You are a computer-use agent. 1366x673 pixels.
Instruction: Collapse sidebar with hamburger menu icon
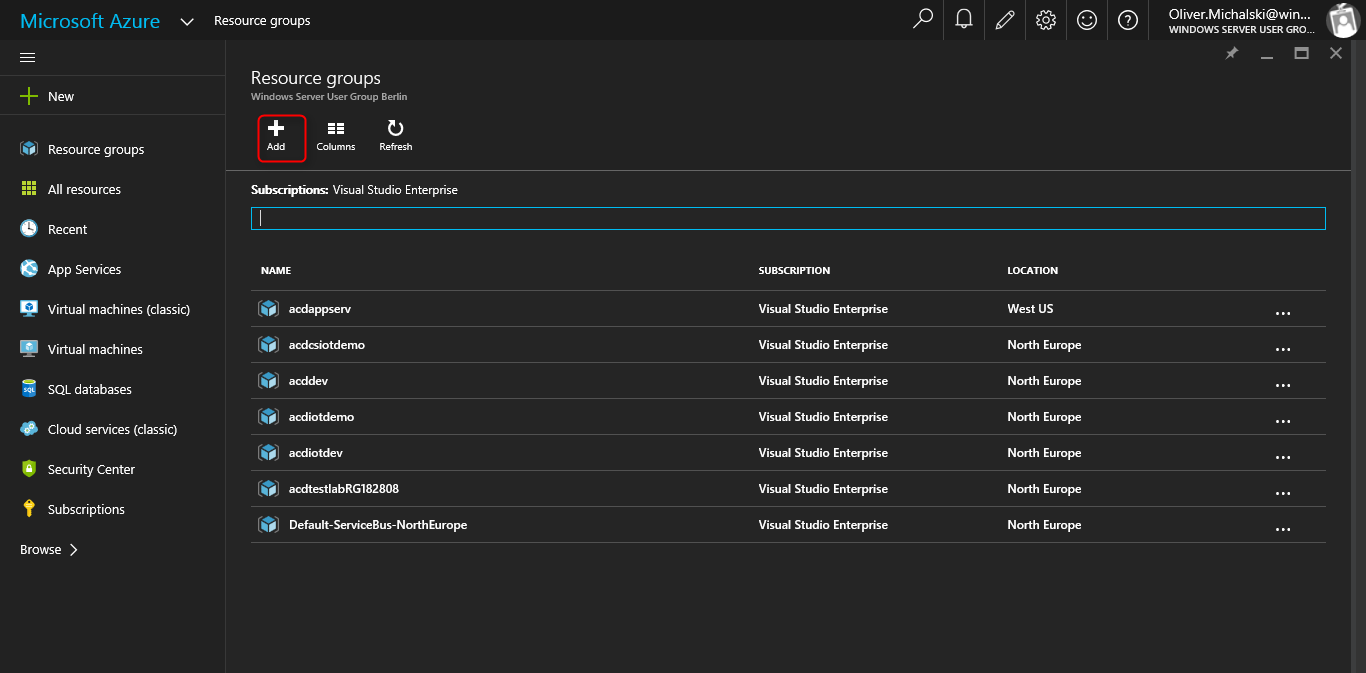28,57
